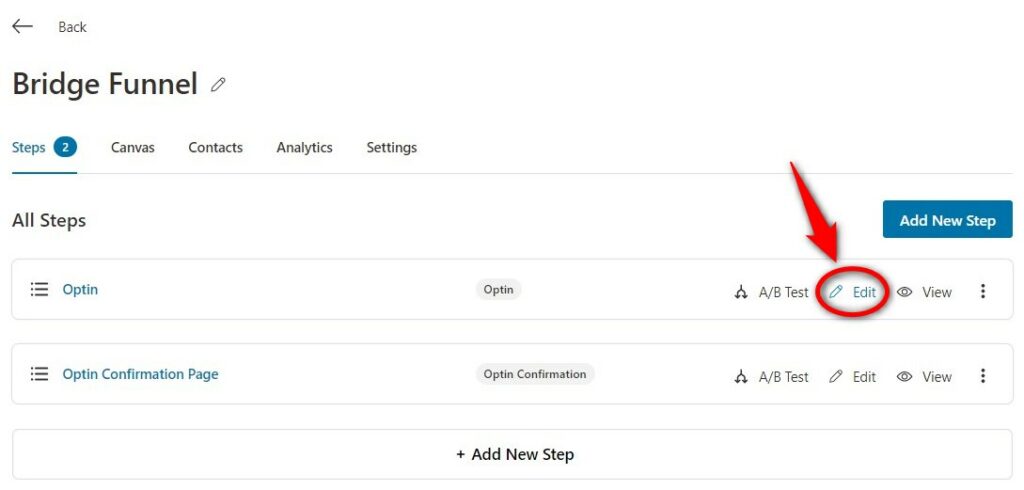Click the Edit pencil icon for Optin step

click(x=836, y=292)
